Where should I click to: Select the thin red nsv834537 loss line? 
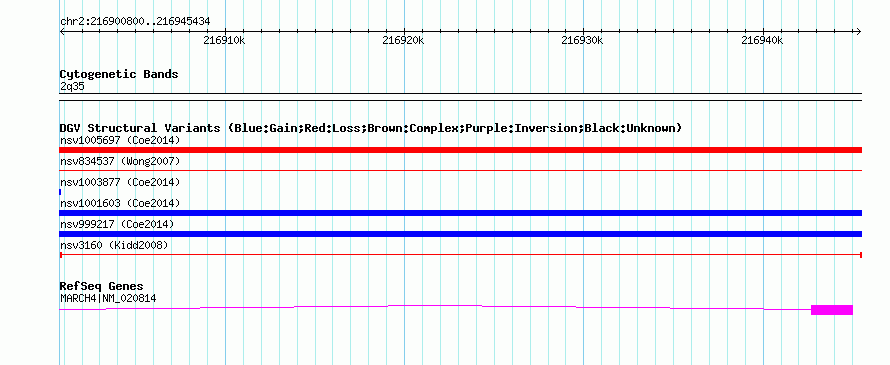(460, 170)
